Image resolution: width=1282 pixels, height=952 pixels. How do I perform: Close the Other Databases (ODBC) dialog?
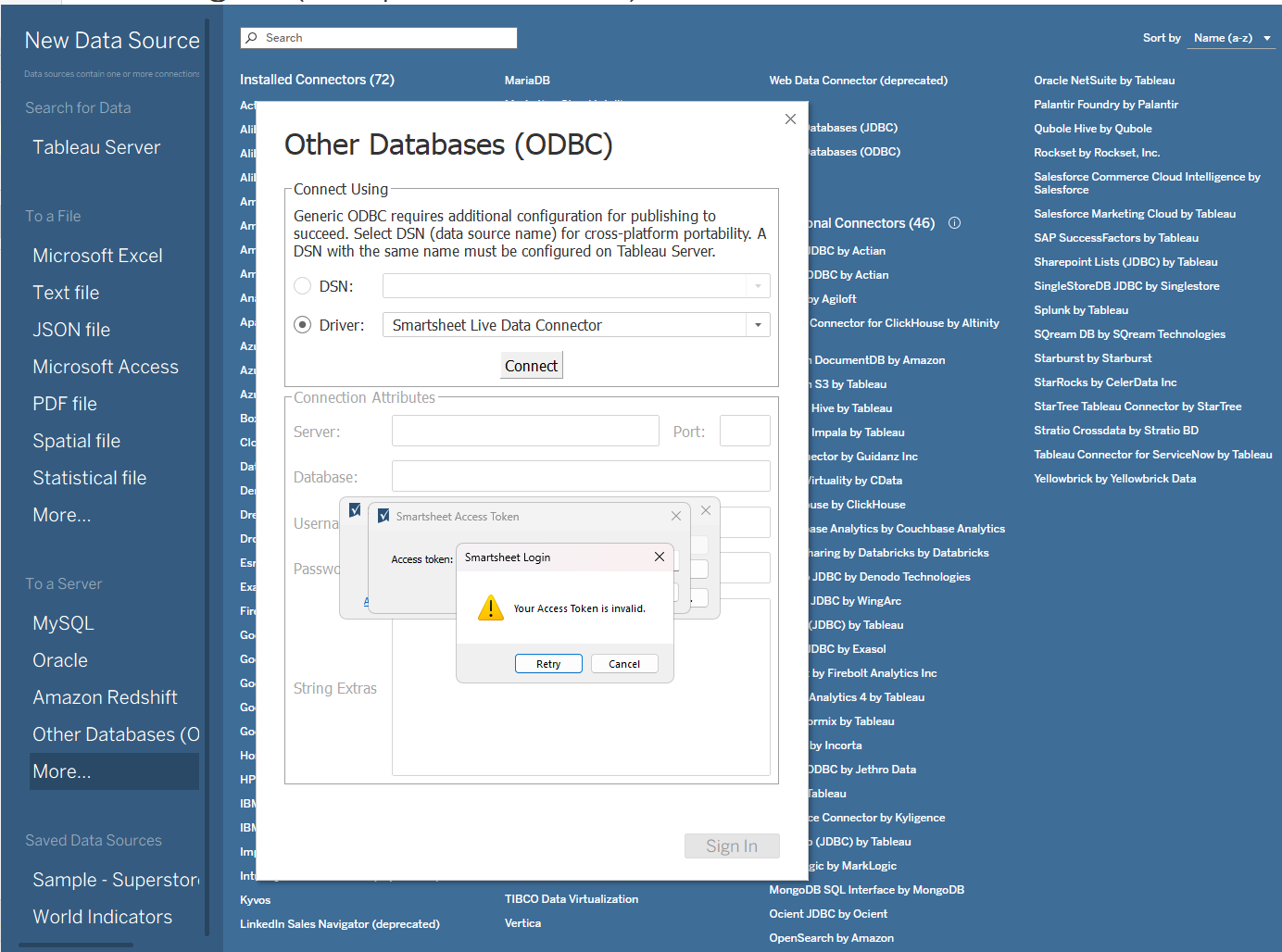pos(790,119)
